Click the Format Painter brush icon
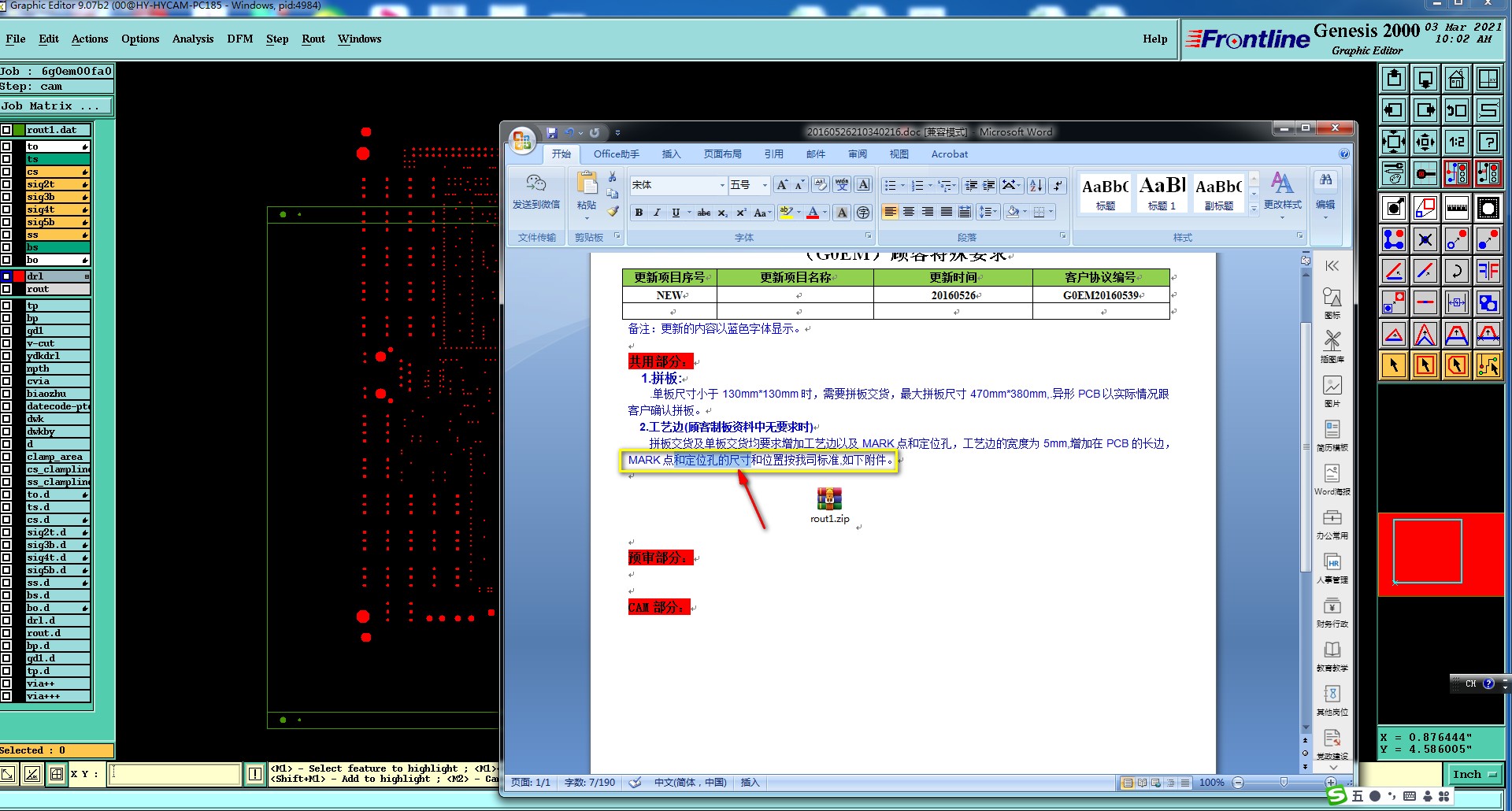1512x811 pixels. tap(613, 212)
